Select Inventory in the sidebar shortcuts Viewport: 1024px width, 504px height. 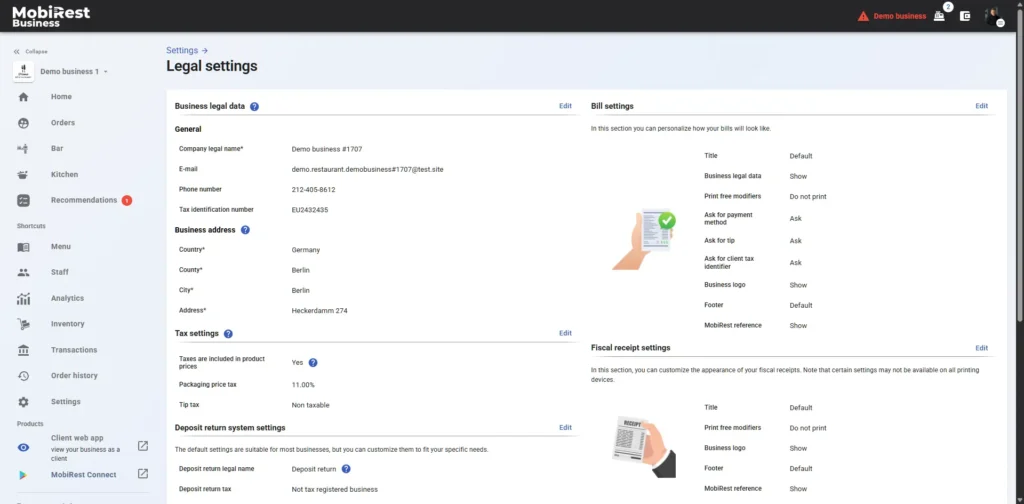(67, 324)
